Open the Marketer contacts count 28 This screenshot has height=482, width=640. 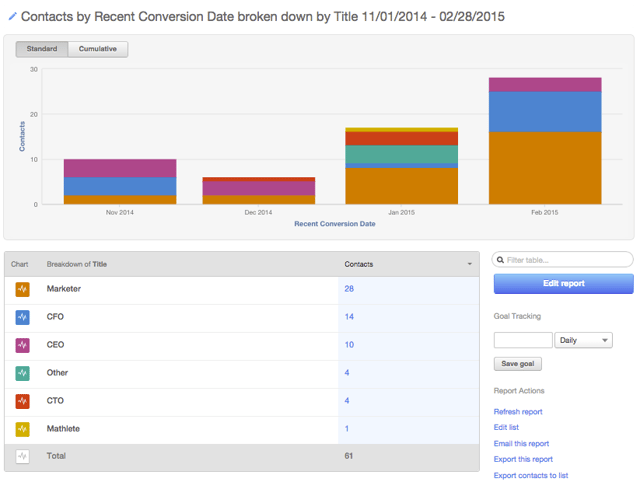click(x=350, y=289)
